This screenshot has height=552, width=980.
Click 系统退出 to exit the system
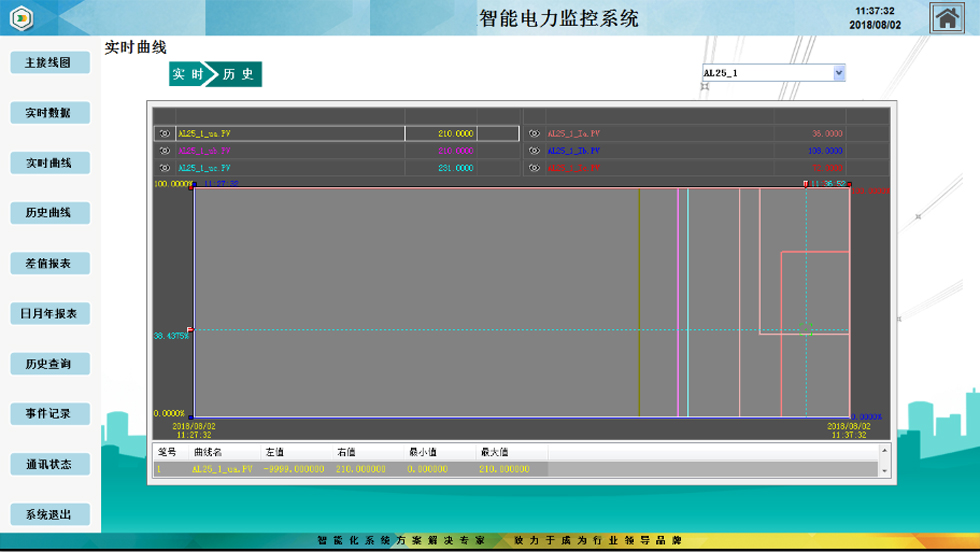pos(49,515)
